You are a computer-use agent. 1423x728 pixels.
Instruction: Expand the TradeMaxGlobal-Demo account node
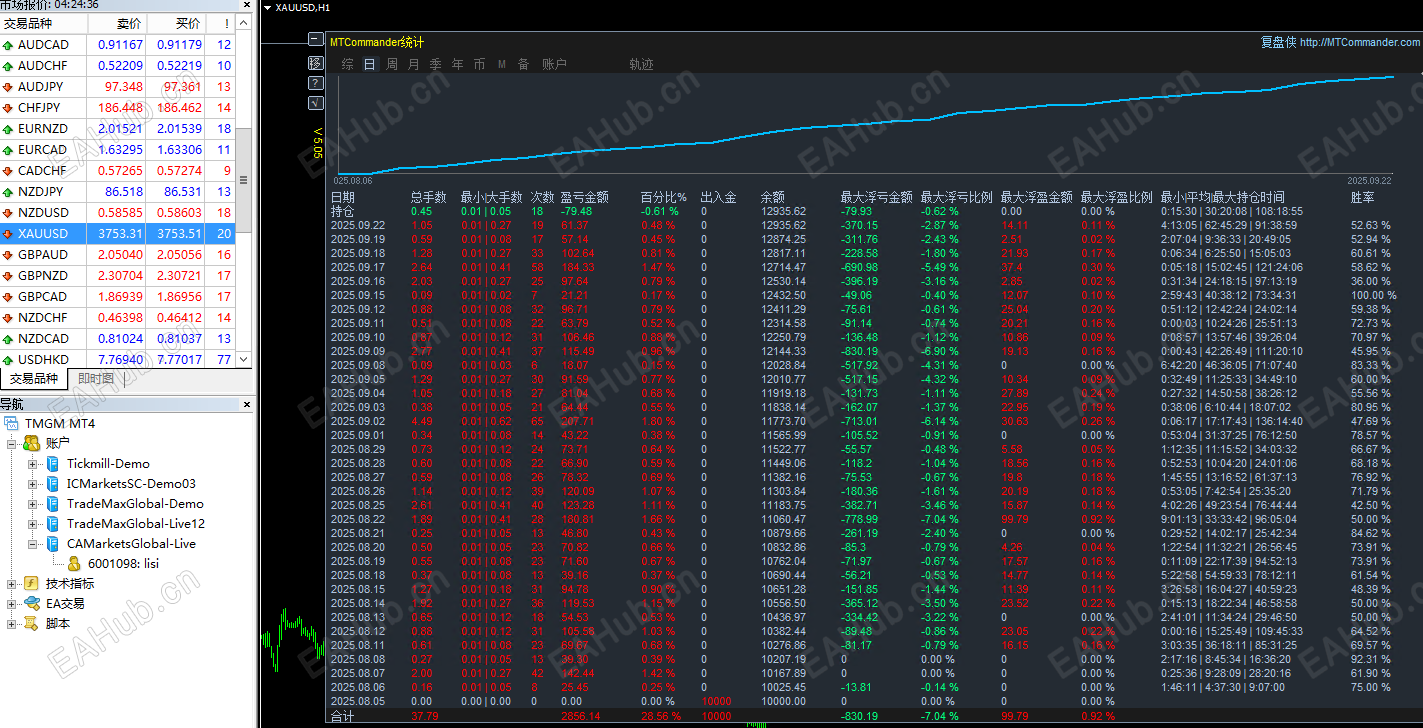[33, 503]
